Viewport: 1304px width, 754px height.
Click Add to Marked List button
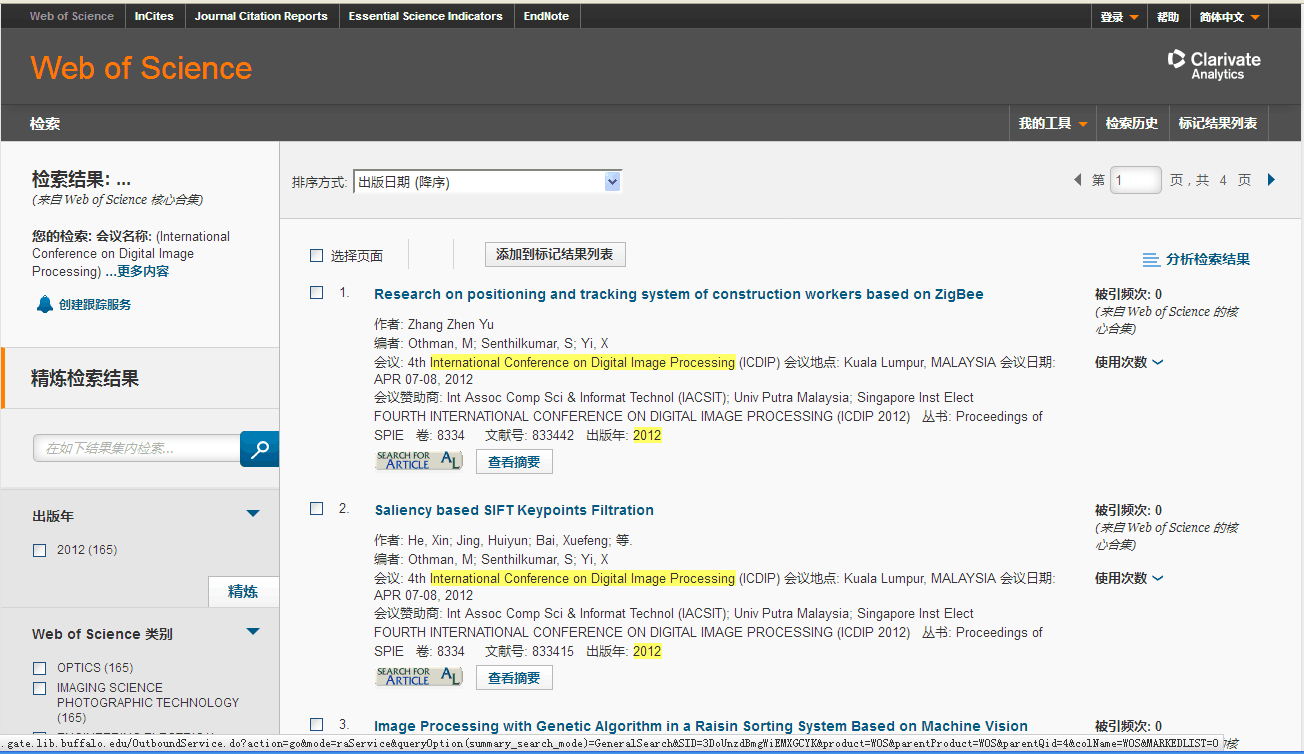pos(555,255)
